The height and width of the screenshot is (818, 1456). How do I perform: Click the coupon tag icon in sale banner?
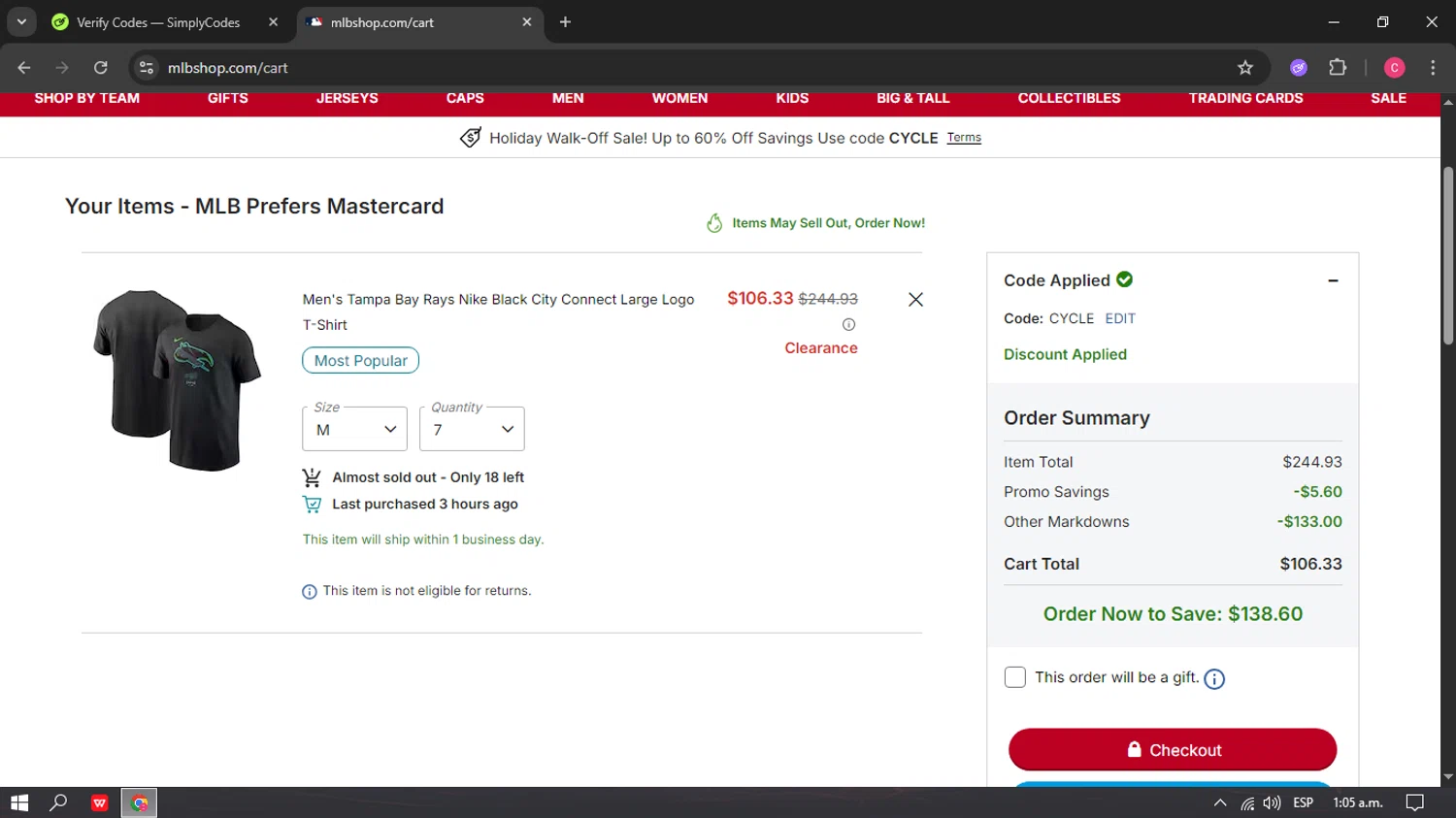tap(471, 138)
